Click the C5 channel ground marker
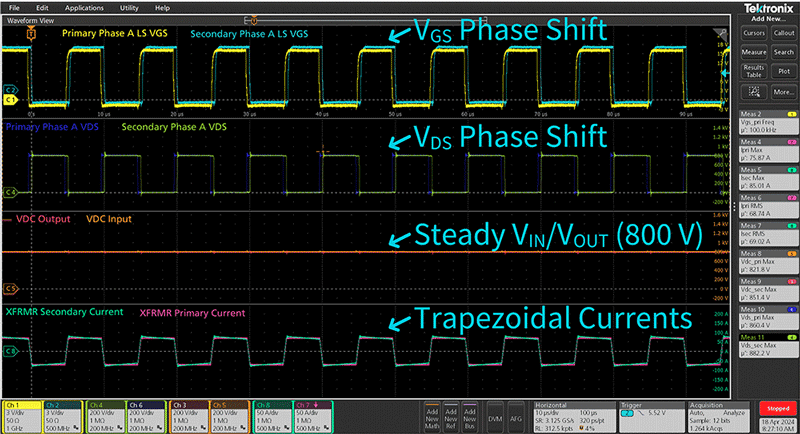This screenshot has width=800, height=434. point(10,289)
